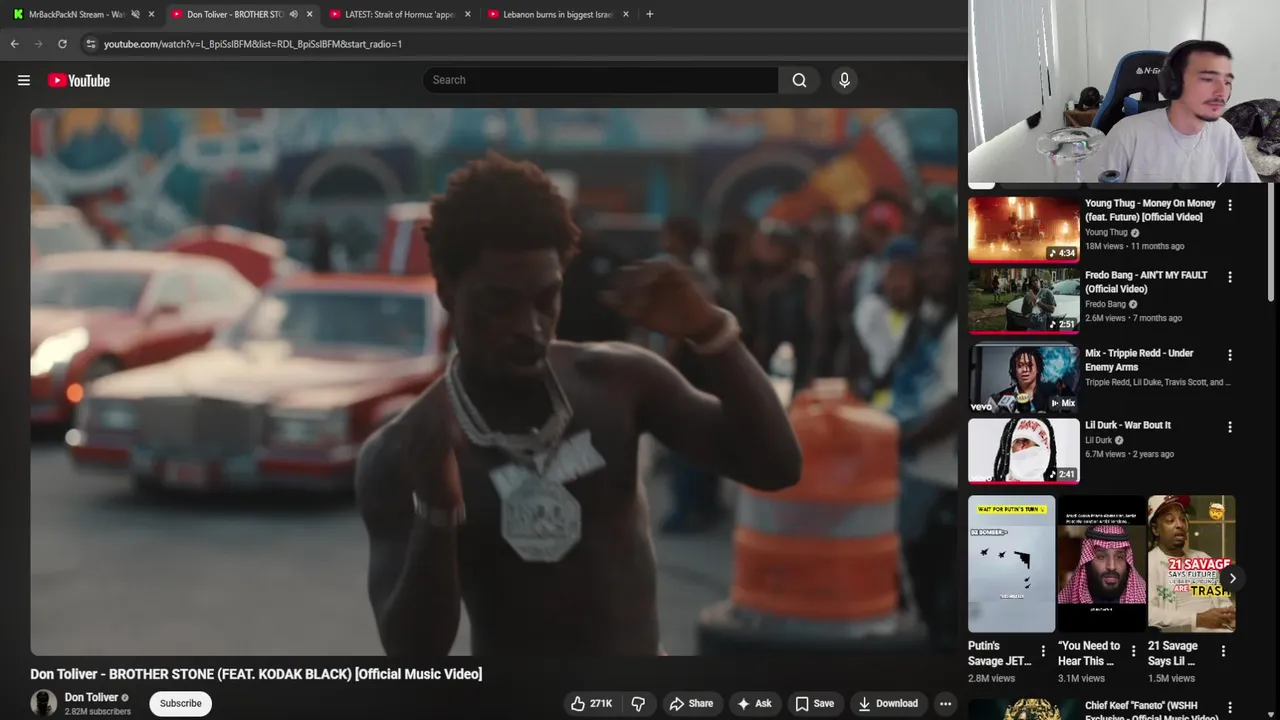
Task: Like the video with 271K likes
Action: click(590, 703)
